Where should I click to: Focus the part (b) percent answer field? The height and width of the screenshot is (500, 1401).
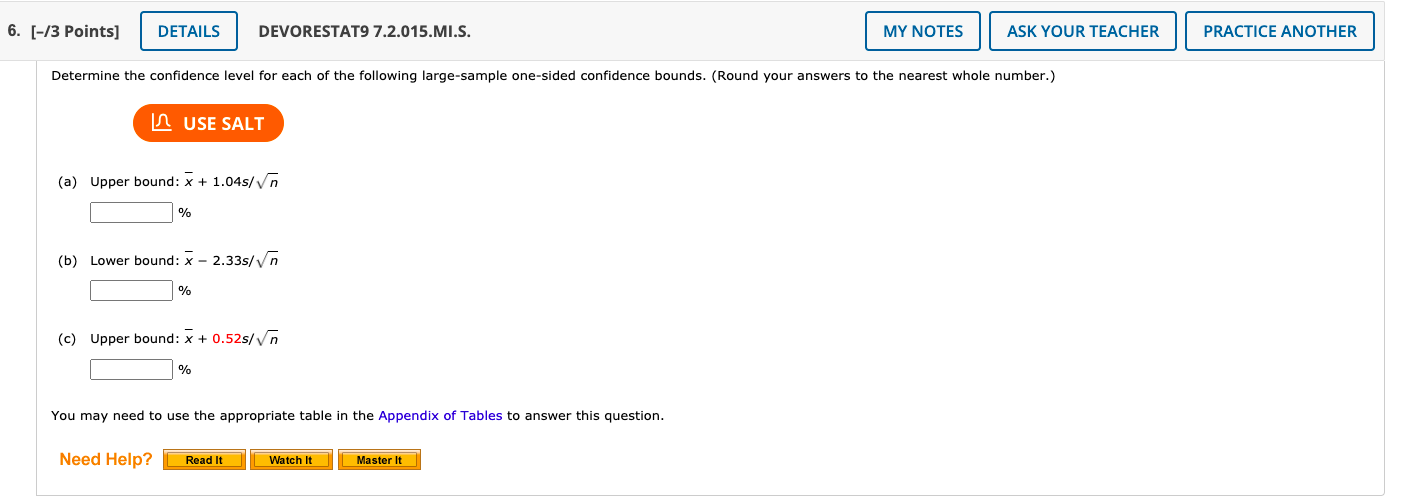point(132,290)
